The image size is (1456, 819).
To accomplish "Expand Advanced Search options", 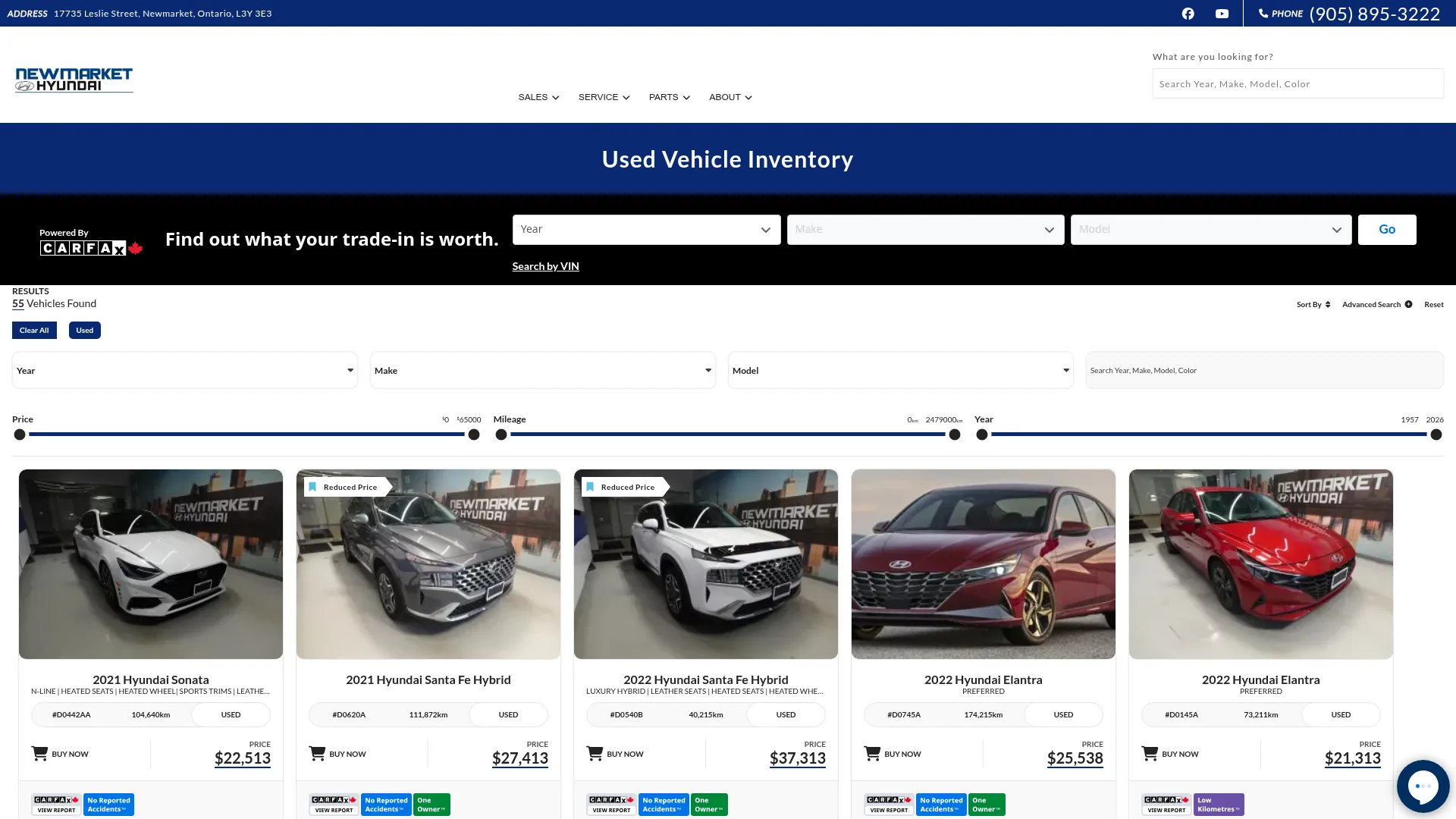I will pos(1377,305).
